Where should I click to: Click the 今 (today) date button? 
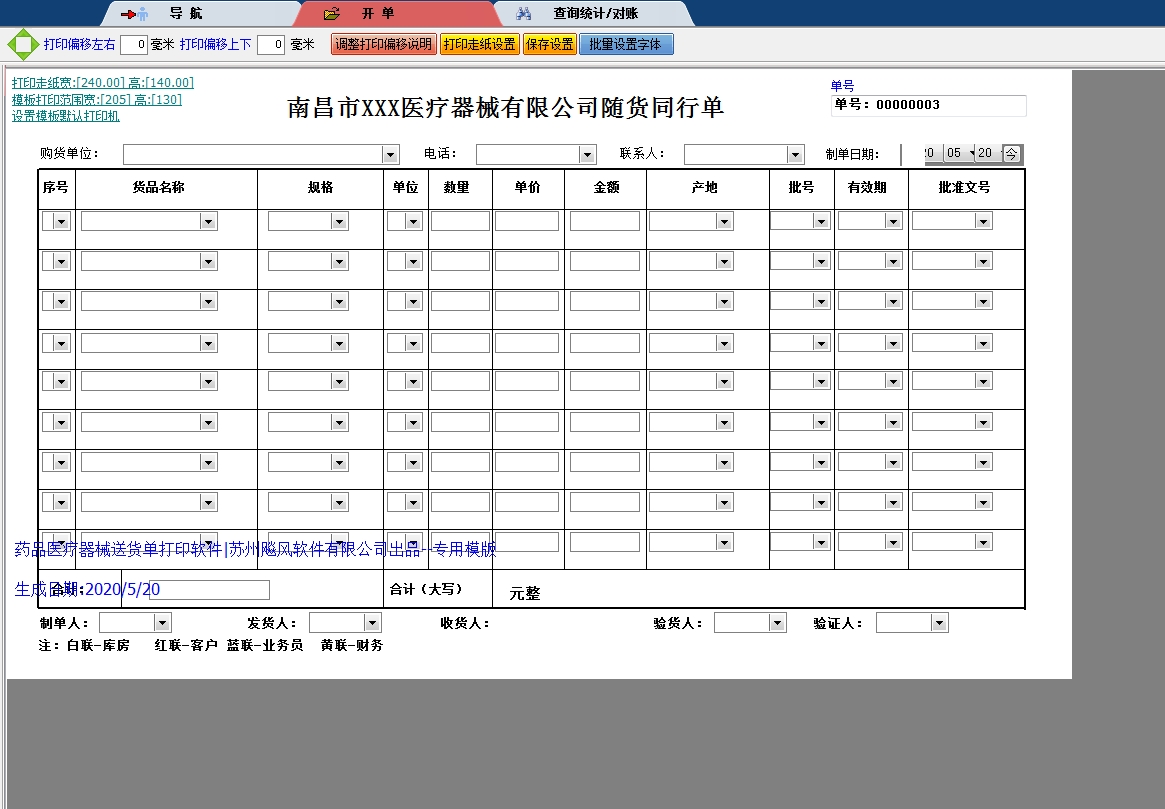(x=1012, y=154)
